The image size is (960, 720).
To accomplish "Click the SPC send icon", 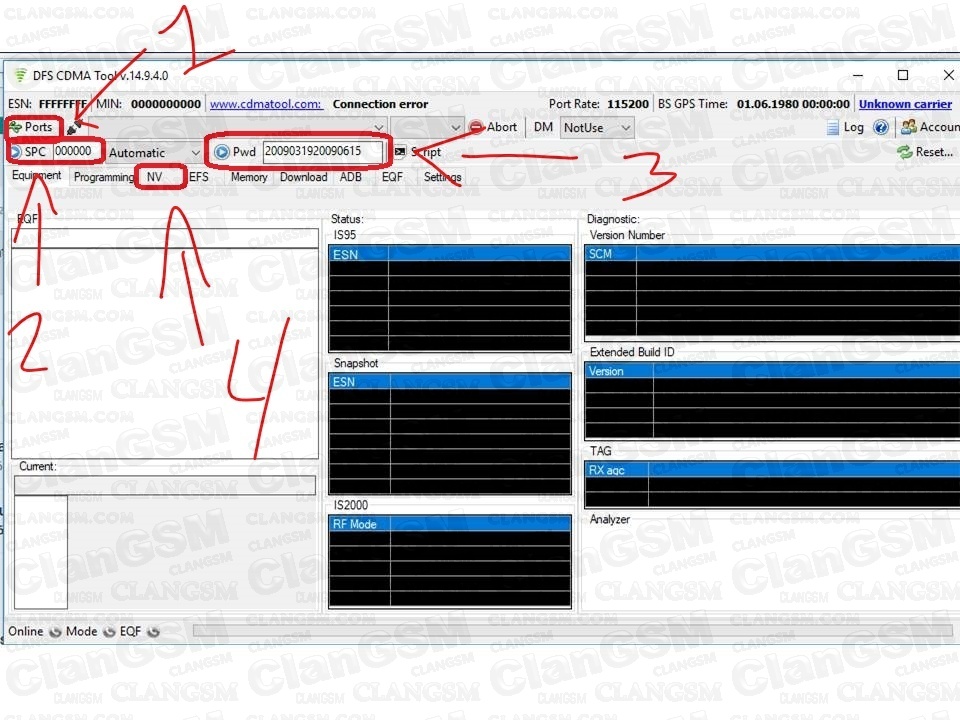I will click(15, 152).
